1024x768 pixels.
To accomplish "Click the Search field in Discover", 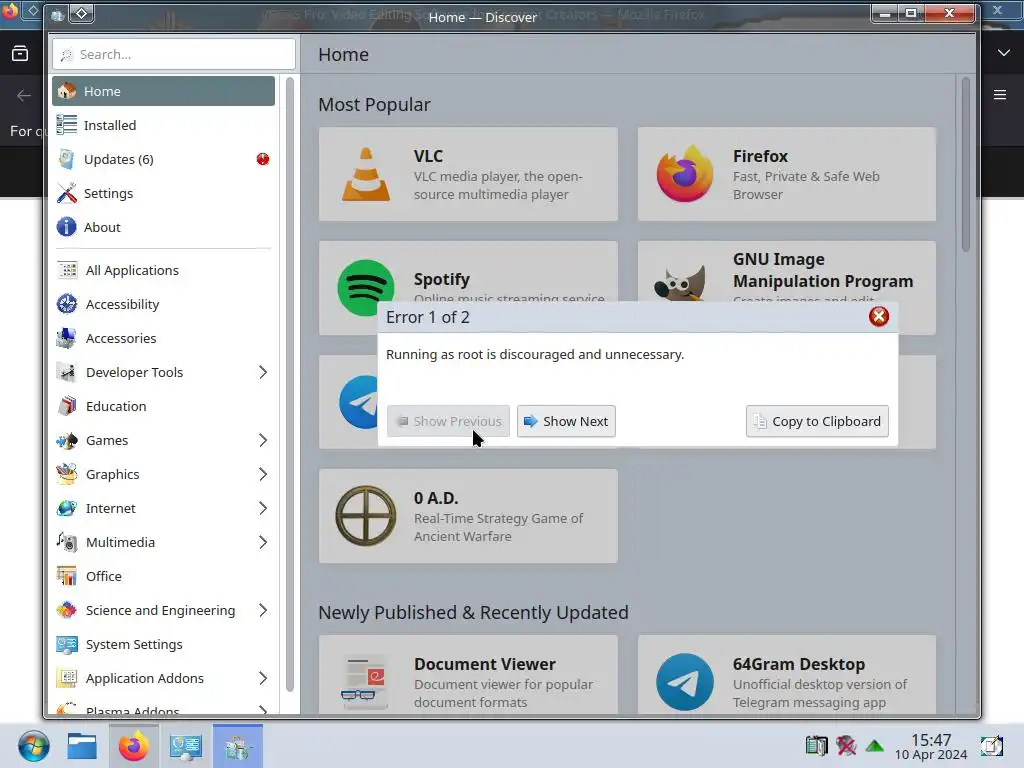I will [x=174, y=54].
